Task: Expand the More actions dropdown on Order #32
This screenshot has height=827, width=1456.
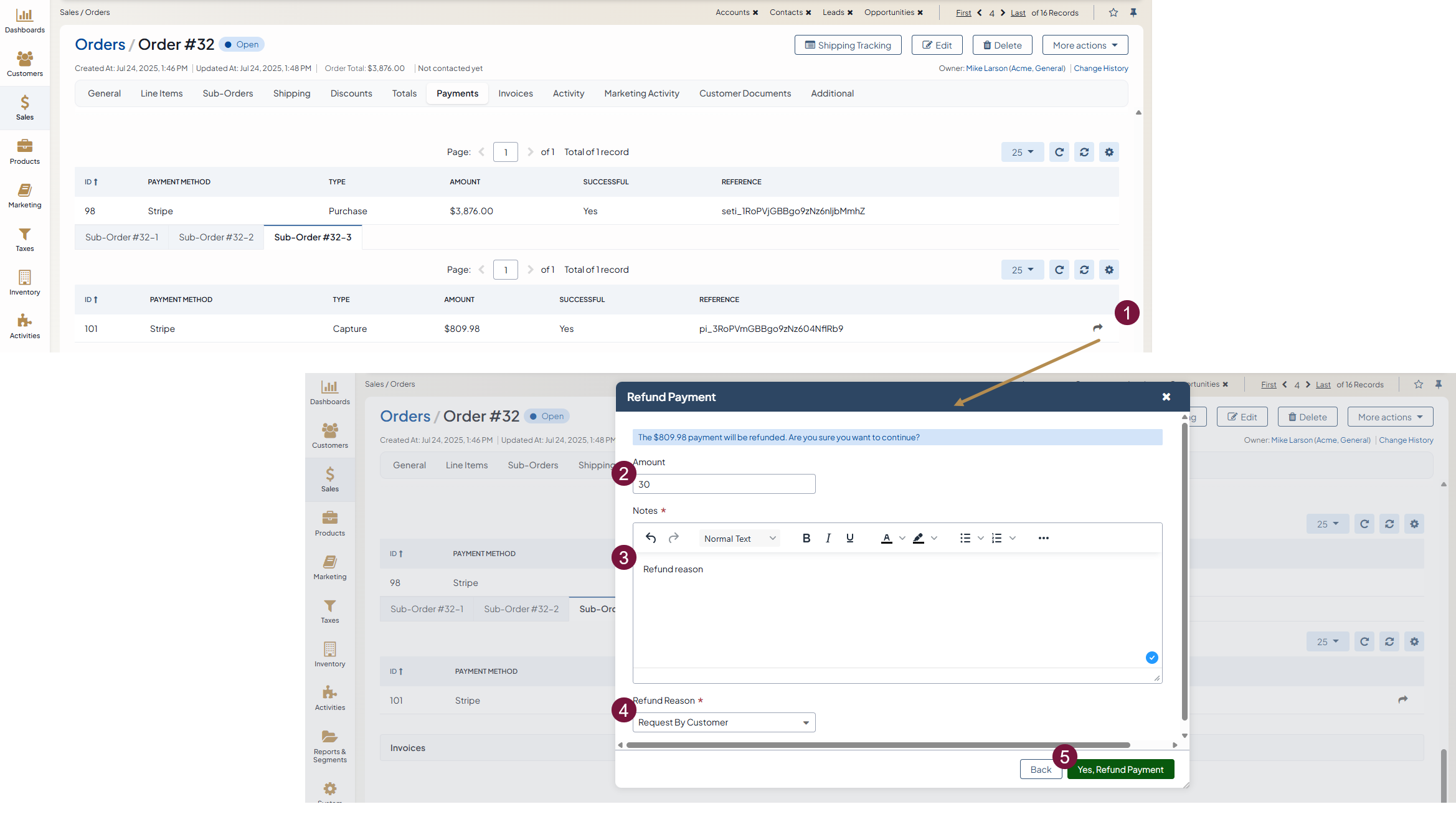Action: coord(1085,45)
